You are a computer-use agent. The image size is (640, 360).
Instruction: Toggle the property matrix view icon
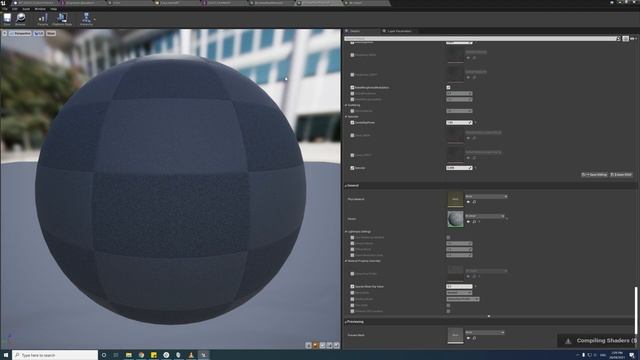tap(625, 39)
